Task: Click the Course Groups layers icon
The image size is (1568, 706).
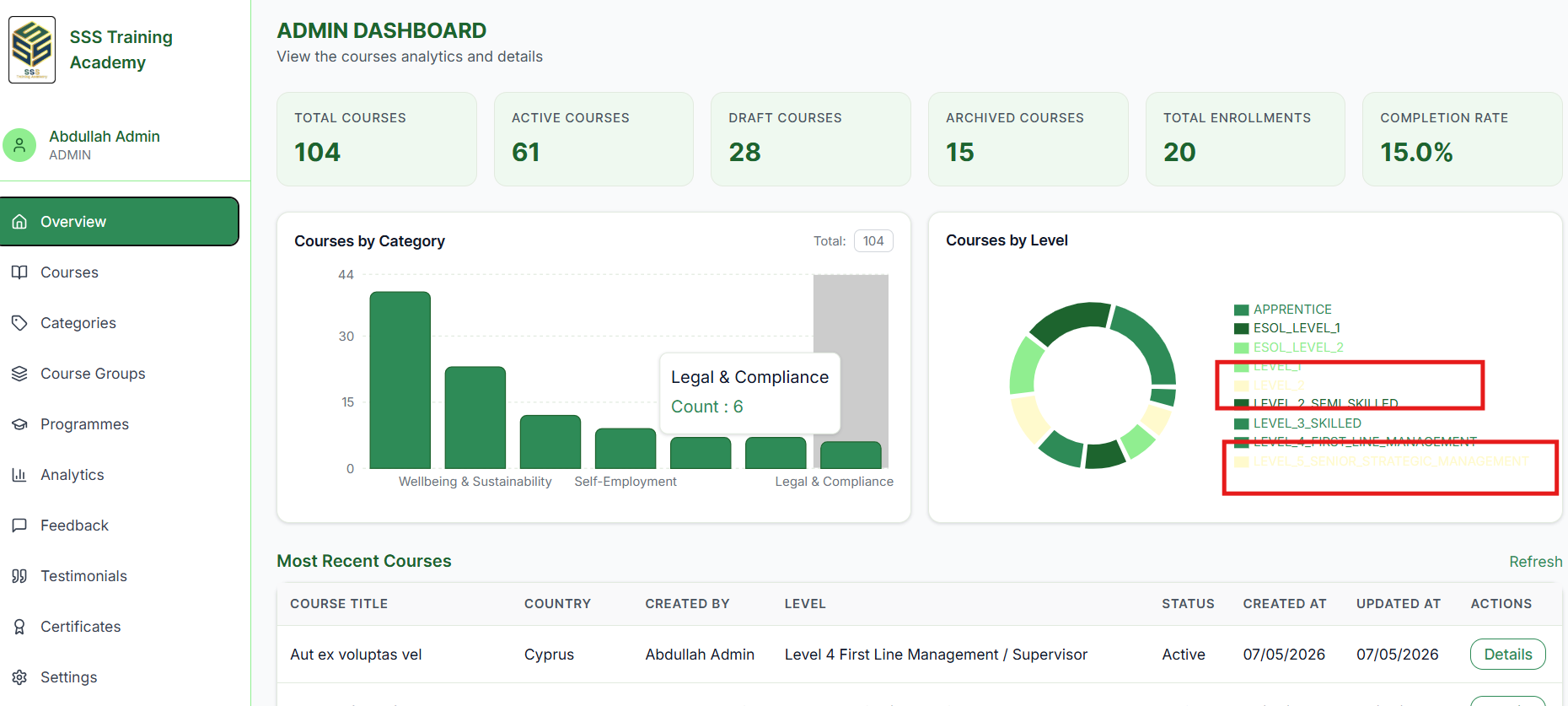Action: point(19,374)
